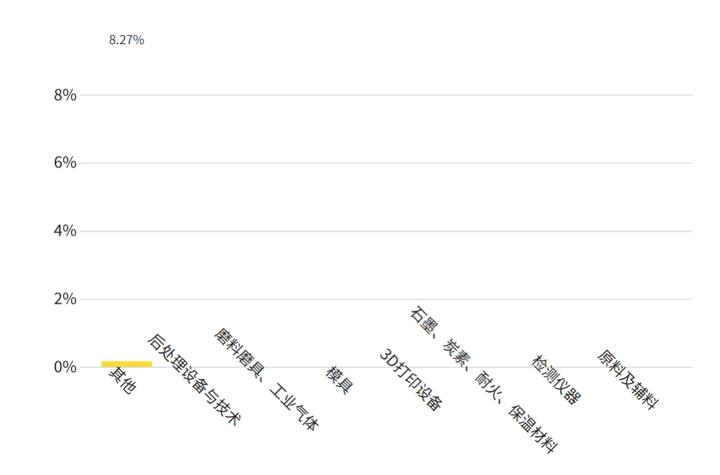Click the 8% y-axis label
Screen dimensions: 720x475
(65, 95)
